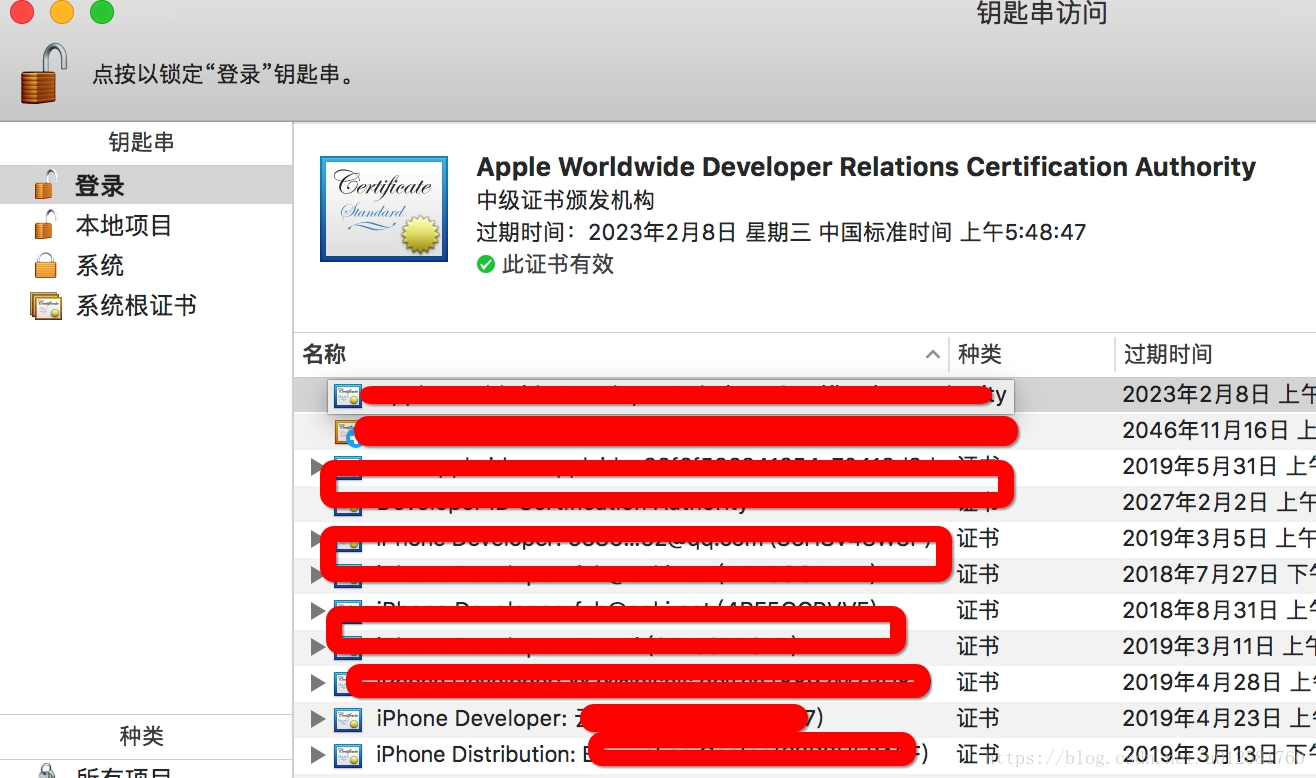Click the 2019年4月23日 expiry cell
The height and width of the screenshot is (778, 1316).
[1218, 719]
